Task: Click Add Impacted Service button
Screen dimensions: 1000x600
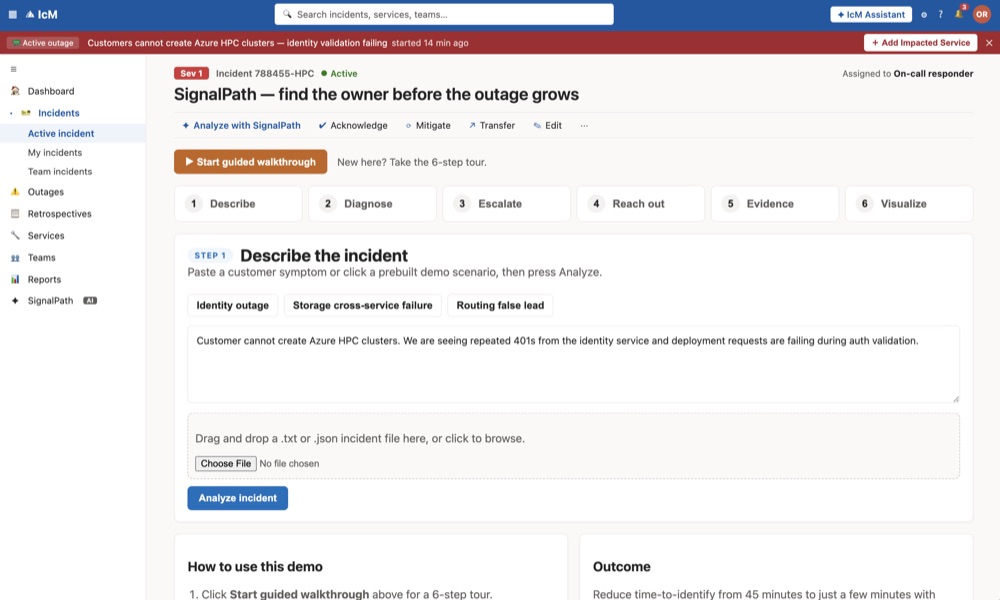Action: [920, 43]
